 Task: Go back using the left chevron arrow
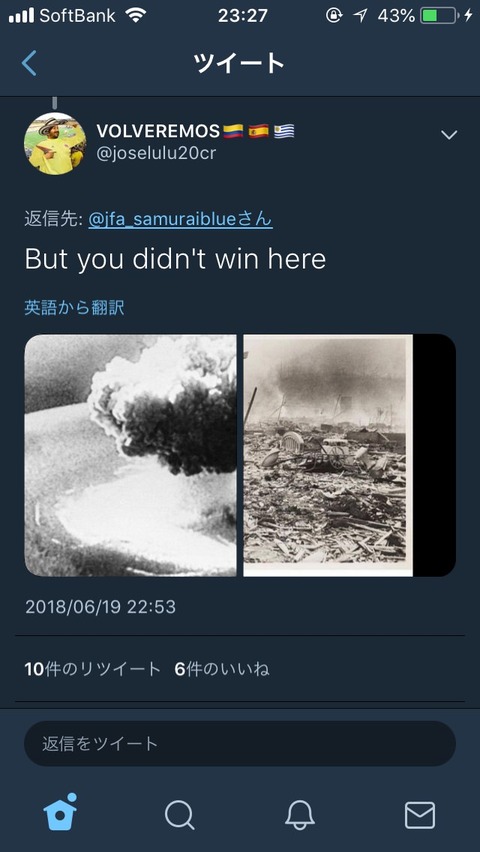[x=29, y=63]
